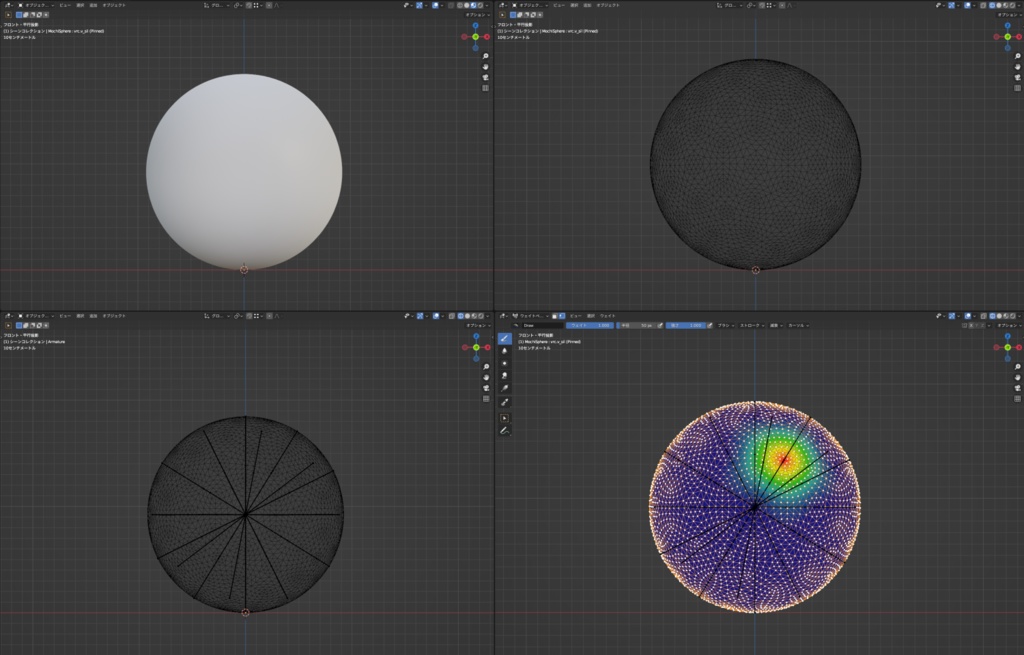Toggle the overlays visibility in the top-left viewport
The width and height of the screenshot is (1024, 655).
click(x=435, y=4)
